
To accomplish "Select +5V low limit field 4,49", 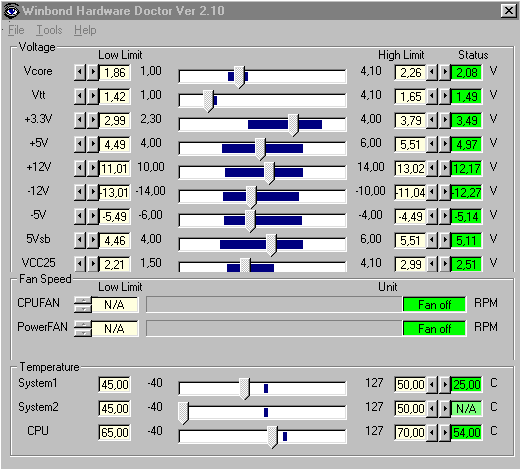I will click(115, 144).
